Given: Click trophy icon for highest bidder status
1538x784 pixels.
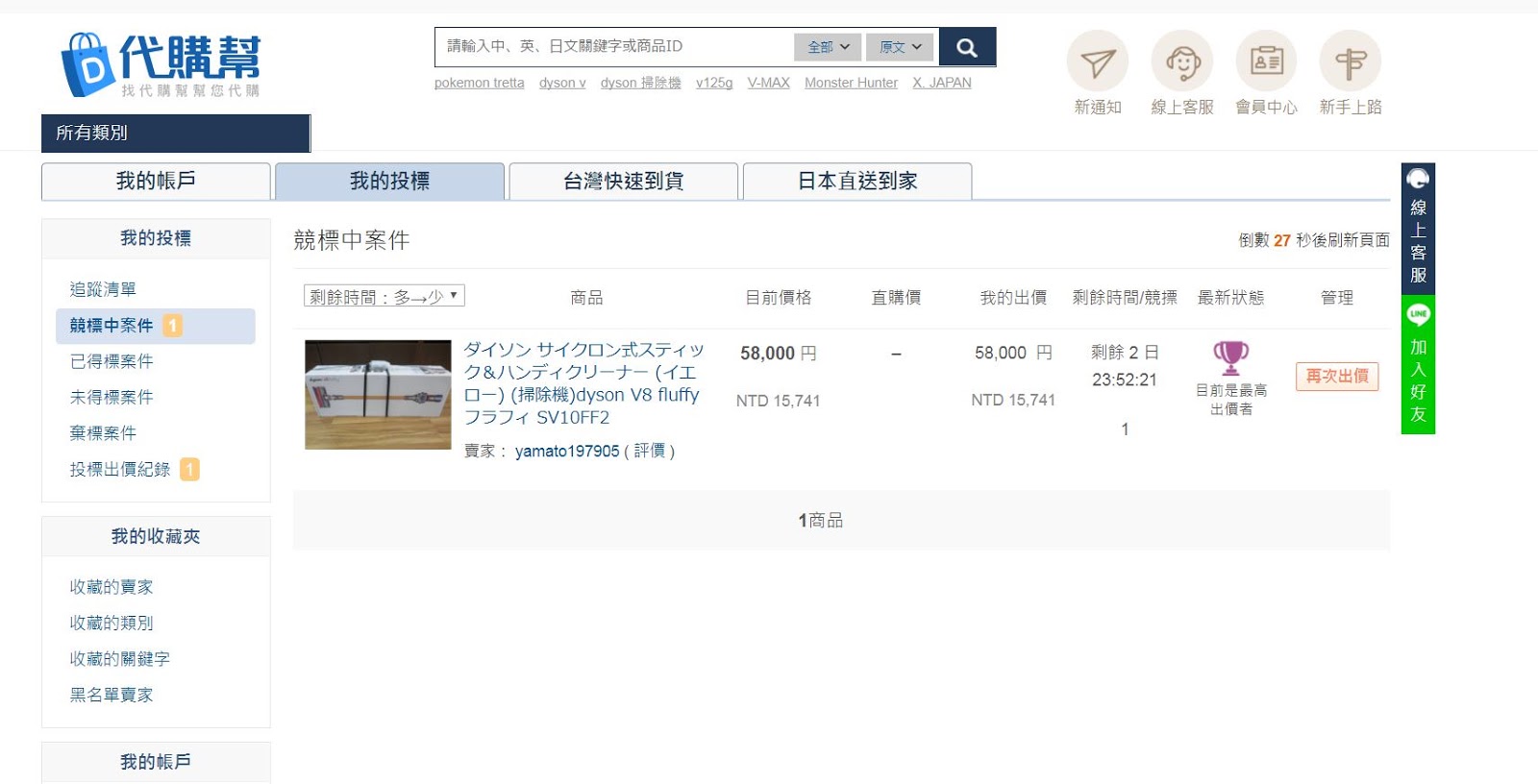Looking at the screenshot, I should [1231, 358].
